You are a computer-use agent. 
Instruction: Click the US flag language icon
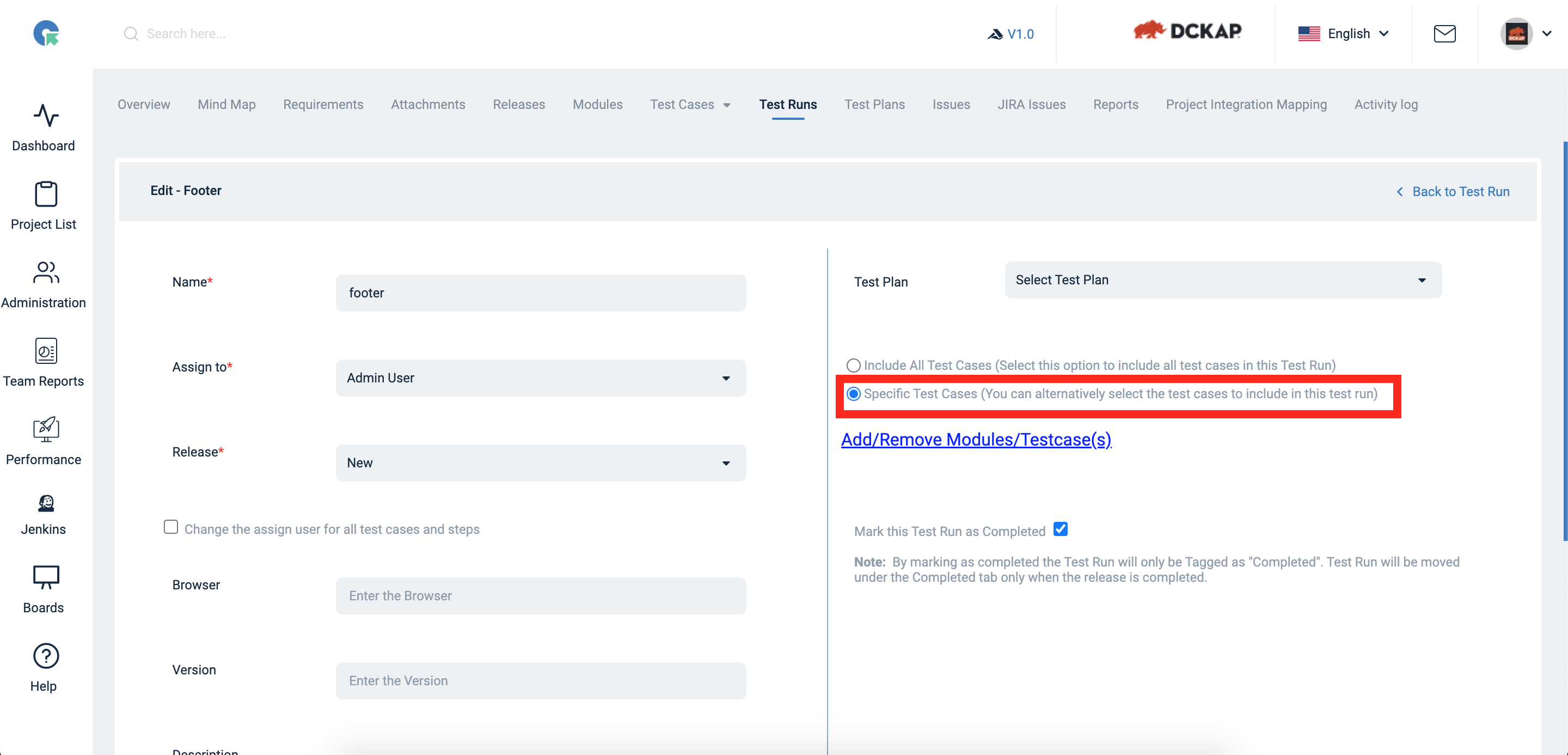pos(1309,33)
